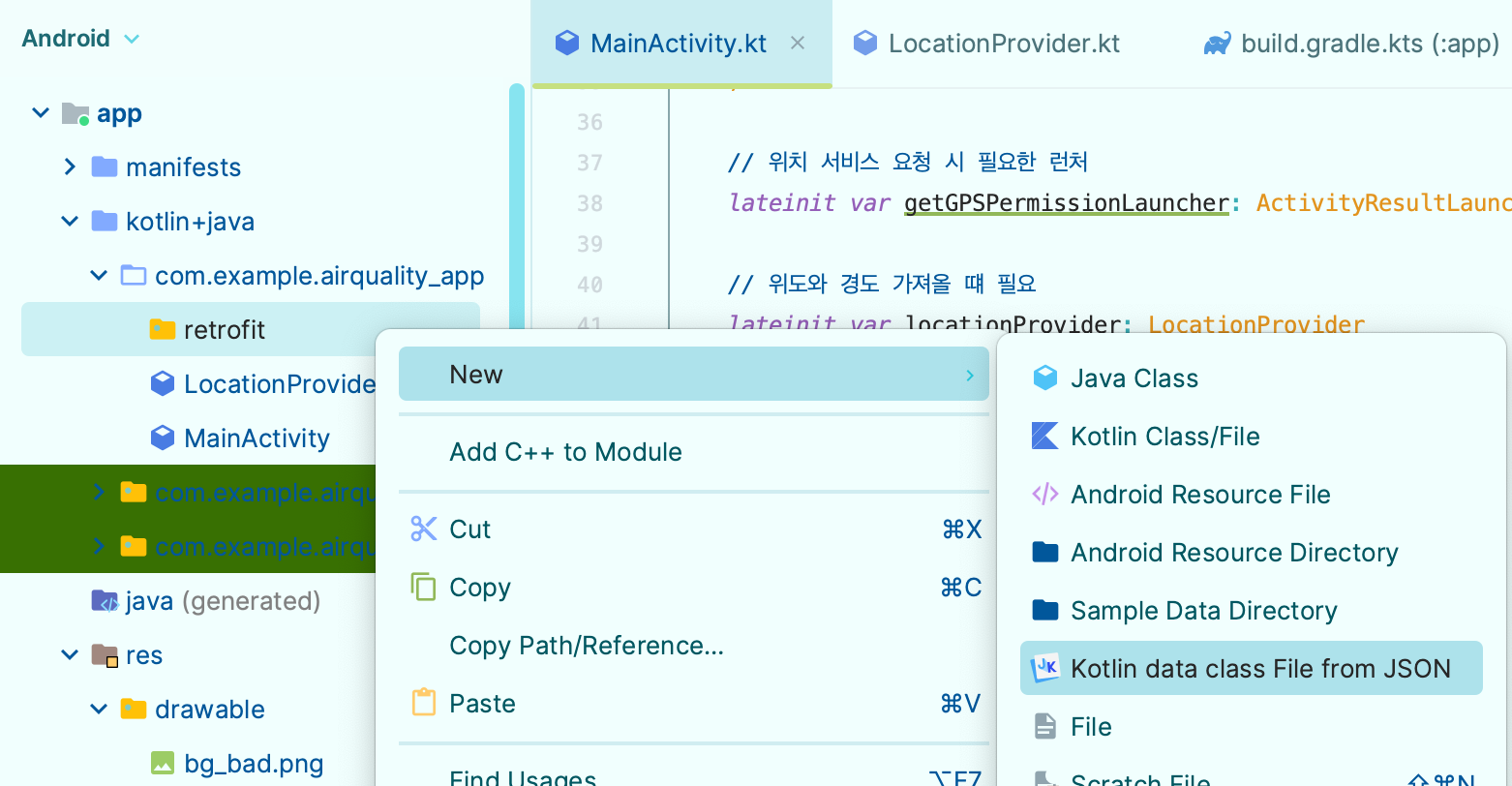
Task: Select Kotlin data class File from JSON
Action: tap(1252, 668)
